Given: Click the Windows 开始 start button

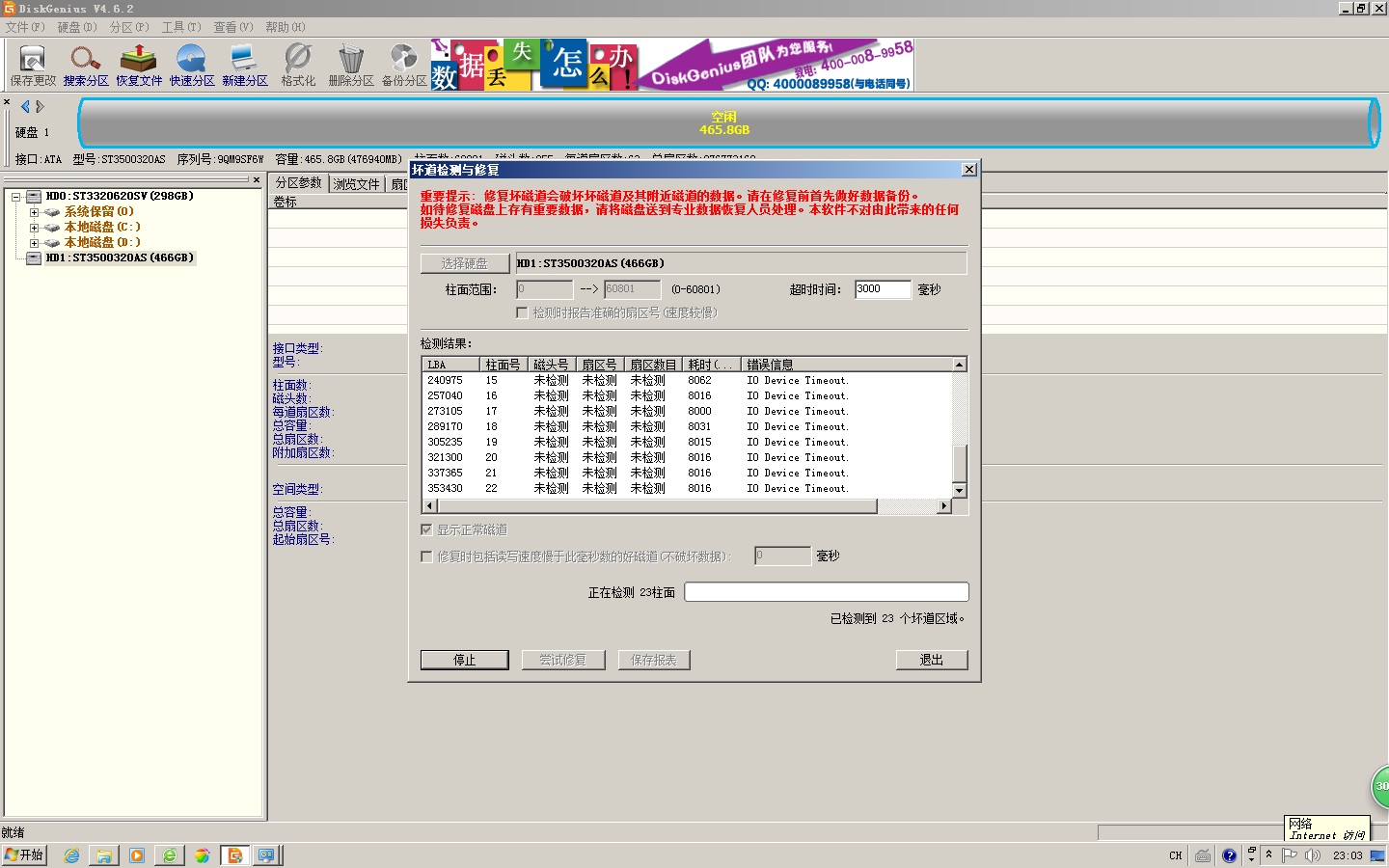Looking at the screenshot, I should (24, 855).
